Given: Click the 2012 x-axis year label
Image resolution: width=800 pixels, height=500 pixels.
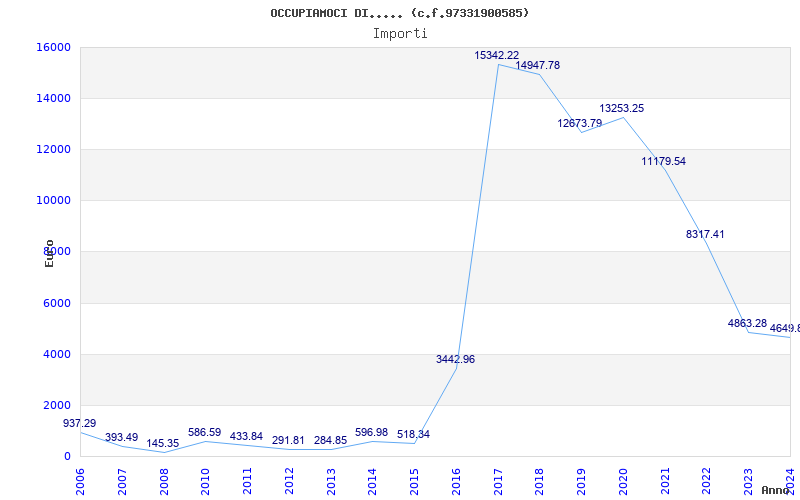Looking at the screenshot, I should (x=289, y=481).
